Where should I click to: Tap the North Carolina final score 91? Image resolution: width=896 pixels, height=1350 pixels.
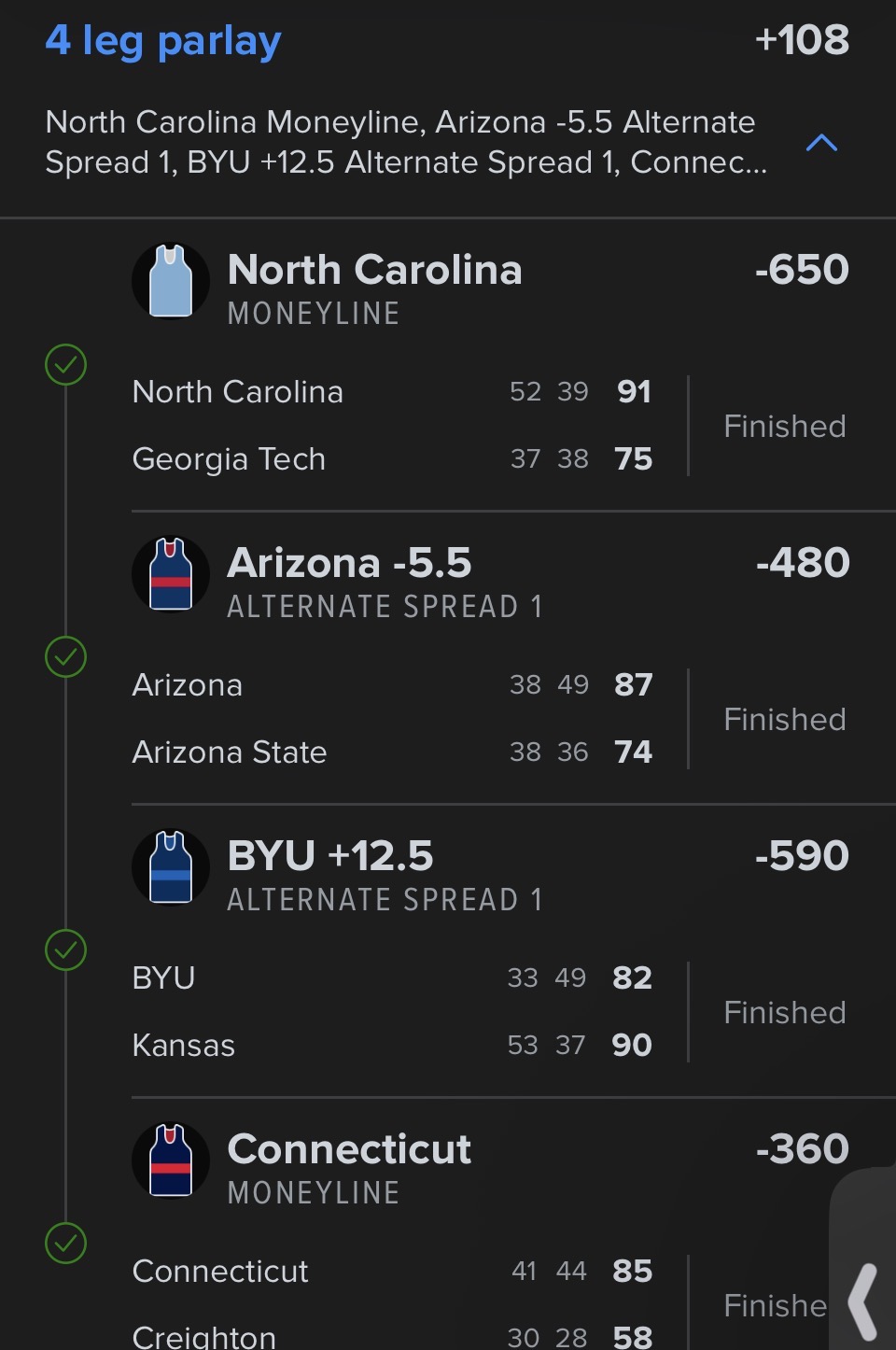634,391
